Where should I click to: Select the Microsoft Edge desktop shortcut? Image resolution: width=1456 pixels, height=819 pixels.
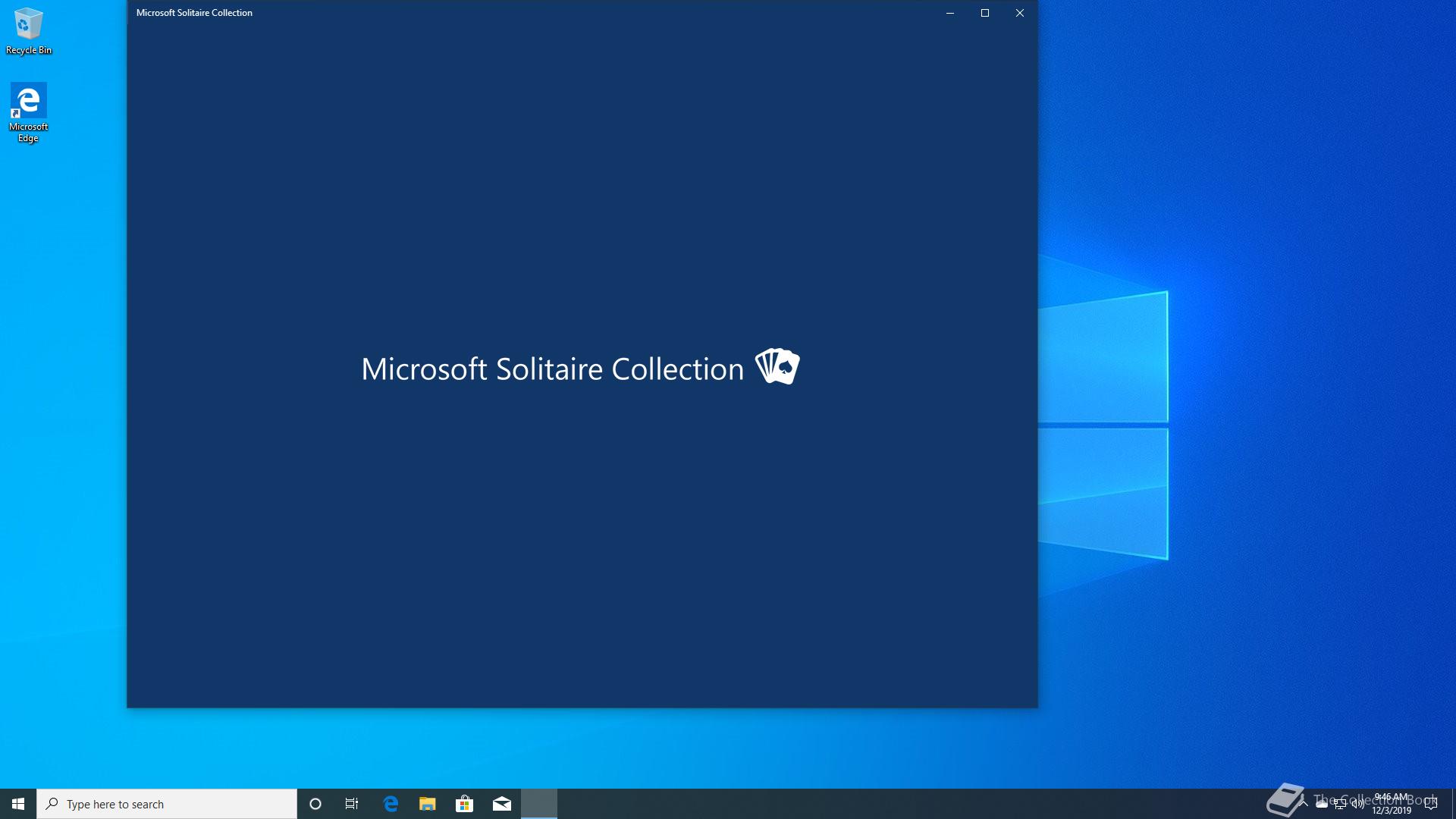pos(28,112)
